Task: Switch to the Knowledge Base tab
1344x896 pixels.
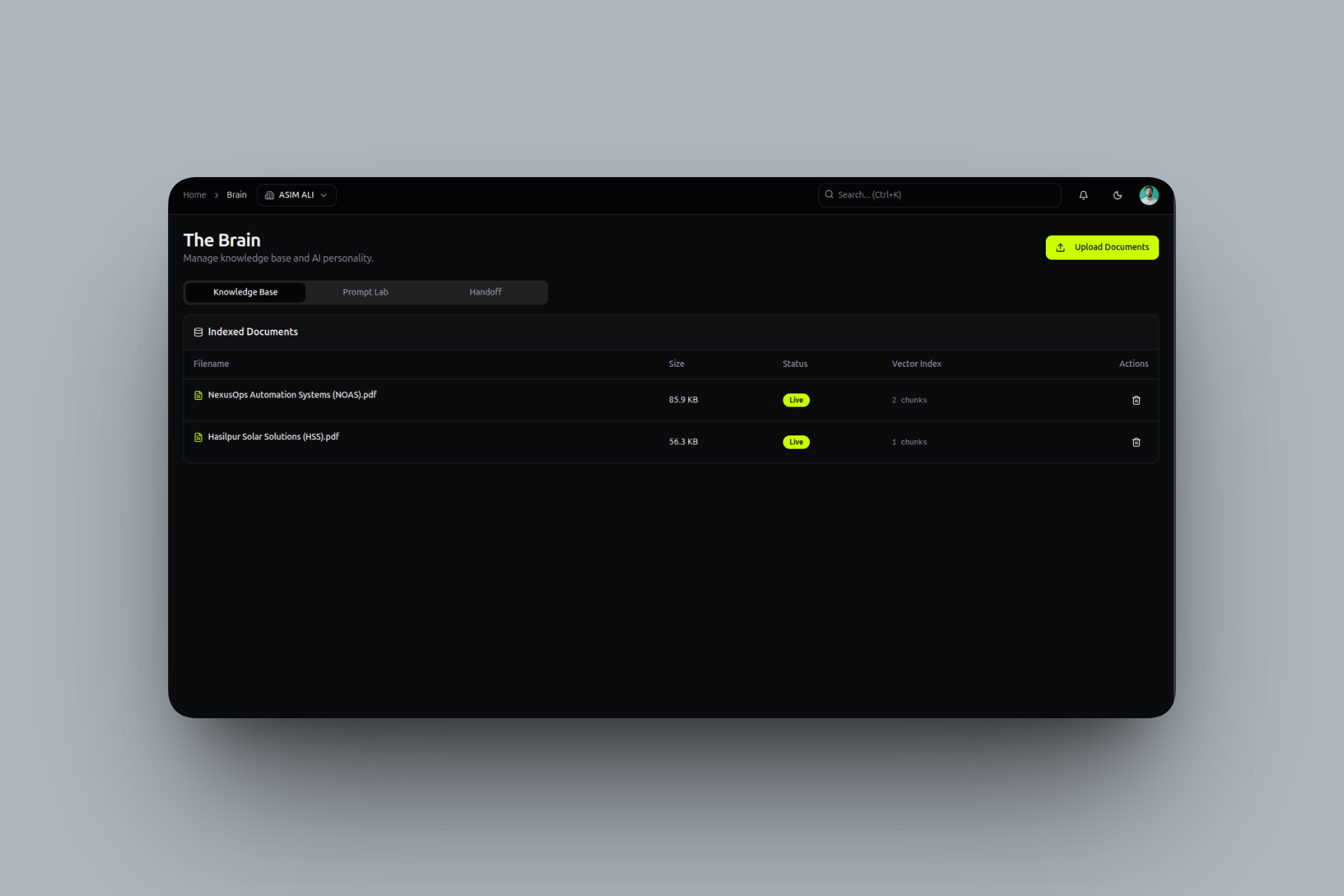Action: coord(245,293)
